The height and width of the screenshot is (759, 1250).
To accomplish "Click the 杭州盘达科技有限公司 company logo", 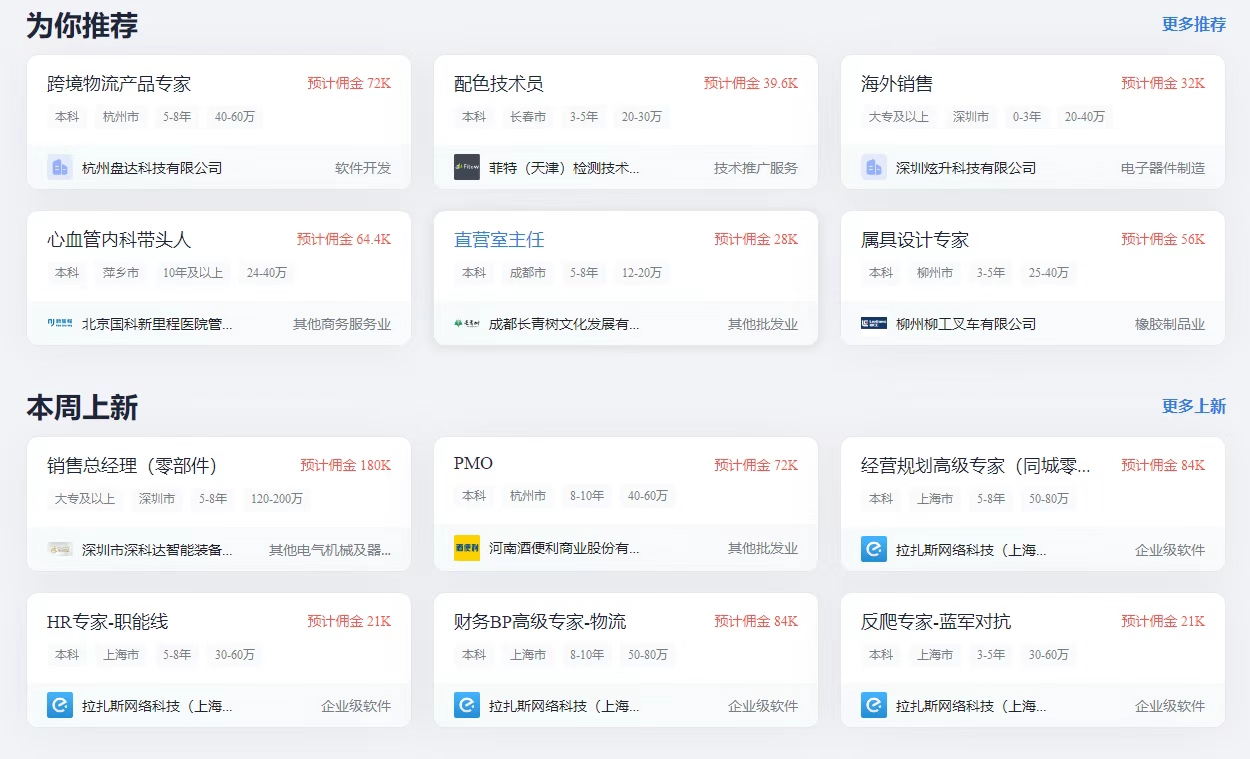I will (x=60, y=167).
